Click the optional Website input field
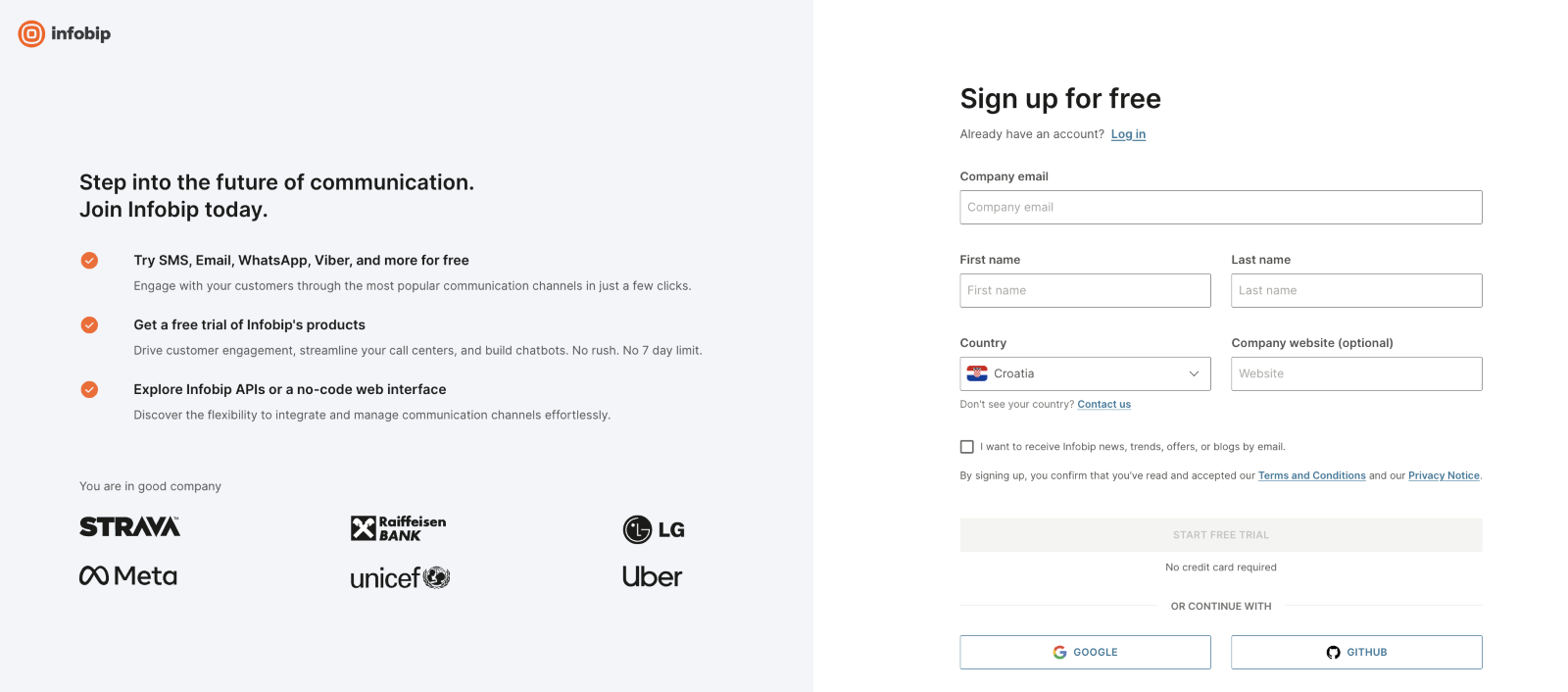Screen dimensions: 1568x692 coord(1355,373)
